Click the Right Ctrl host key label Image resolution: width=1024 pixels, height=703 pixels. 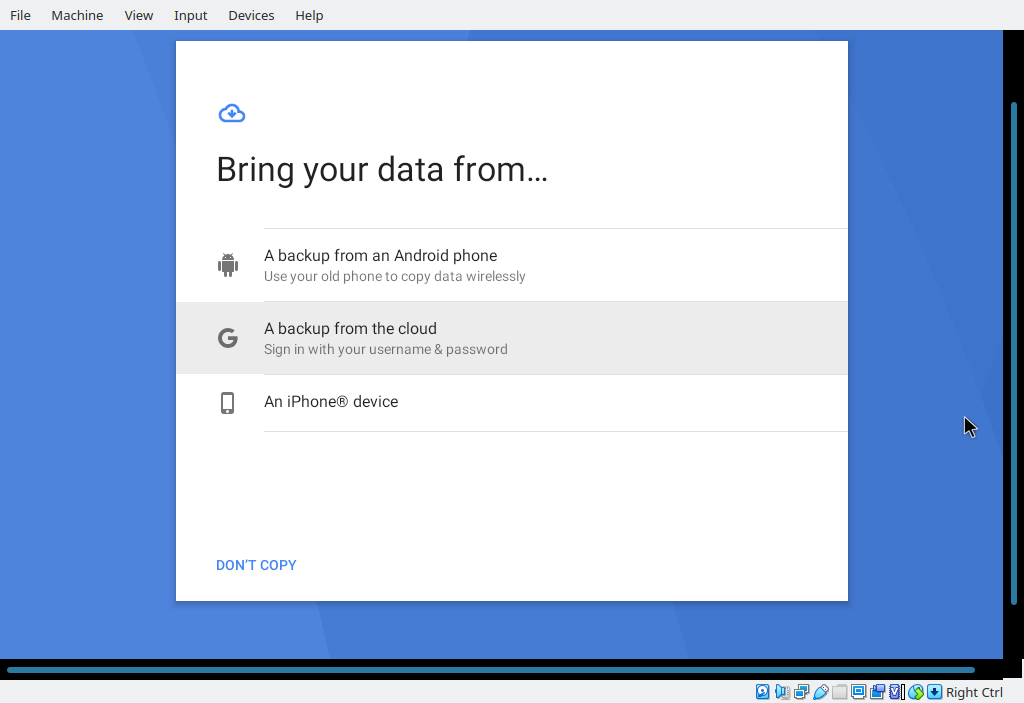coord(974,692)
